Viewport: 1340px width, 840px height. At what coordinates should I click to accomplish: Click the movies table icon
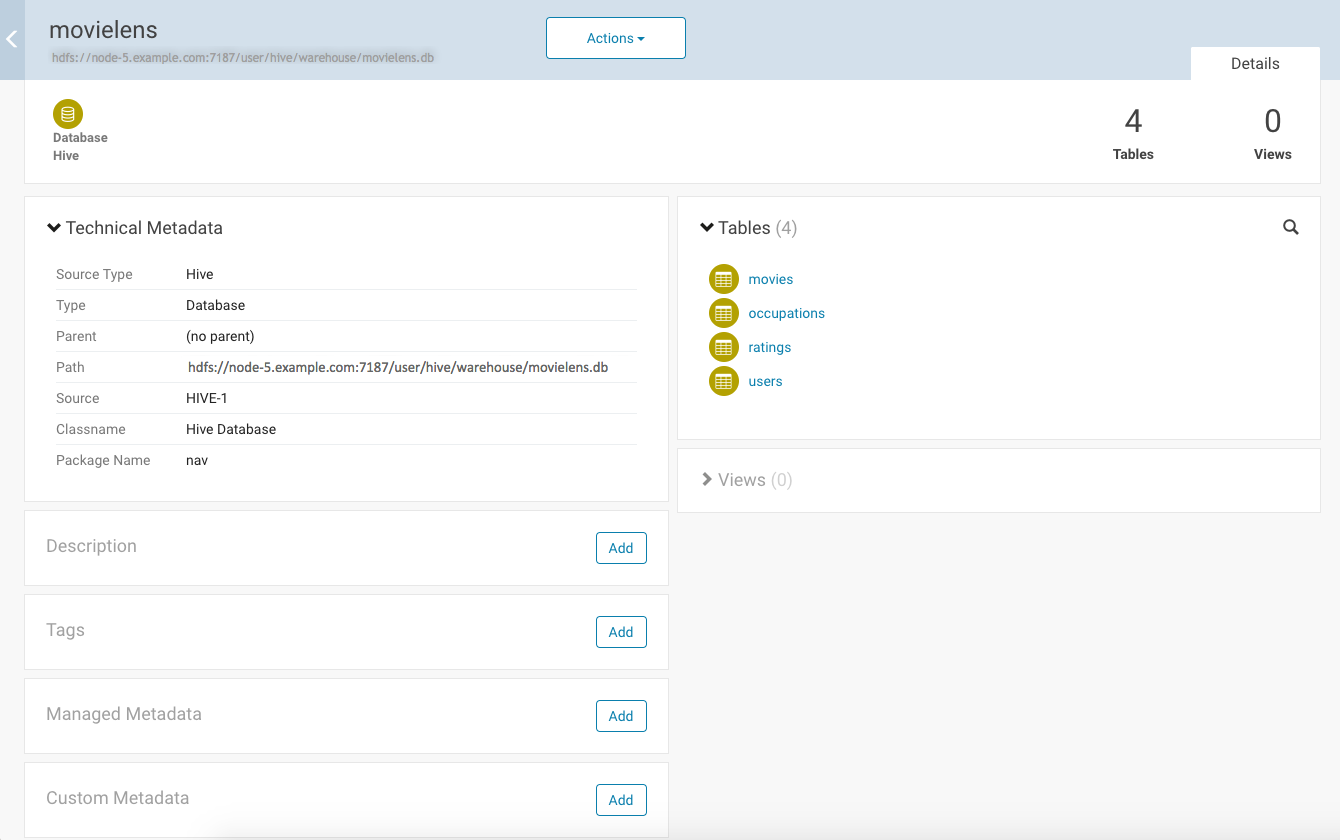click(x=723, y=279)
